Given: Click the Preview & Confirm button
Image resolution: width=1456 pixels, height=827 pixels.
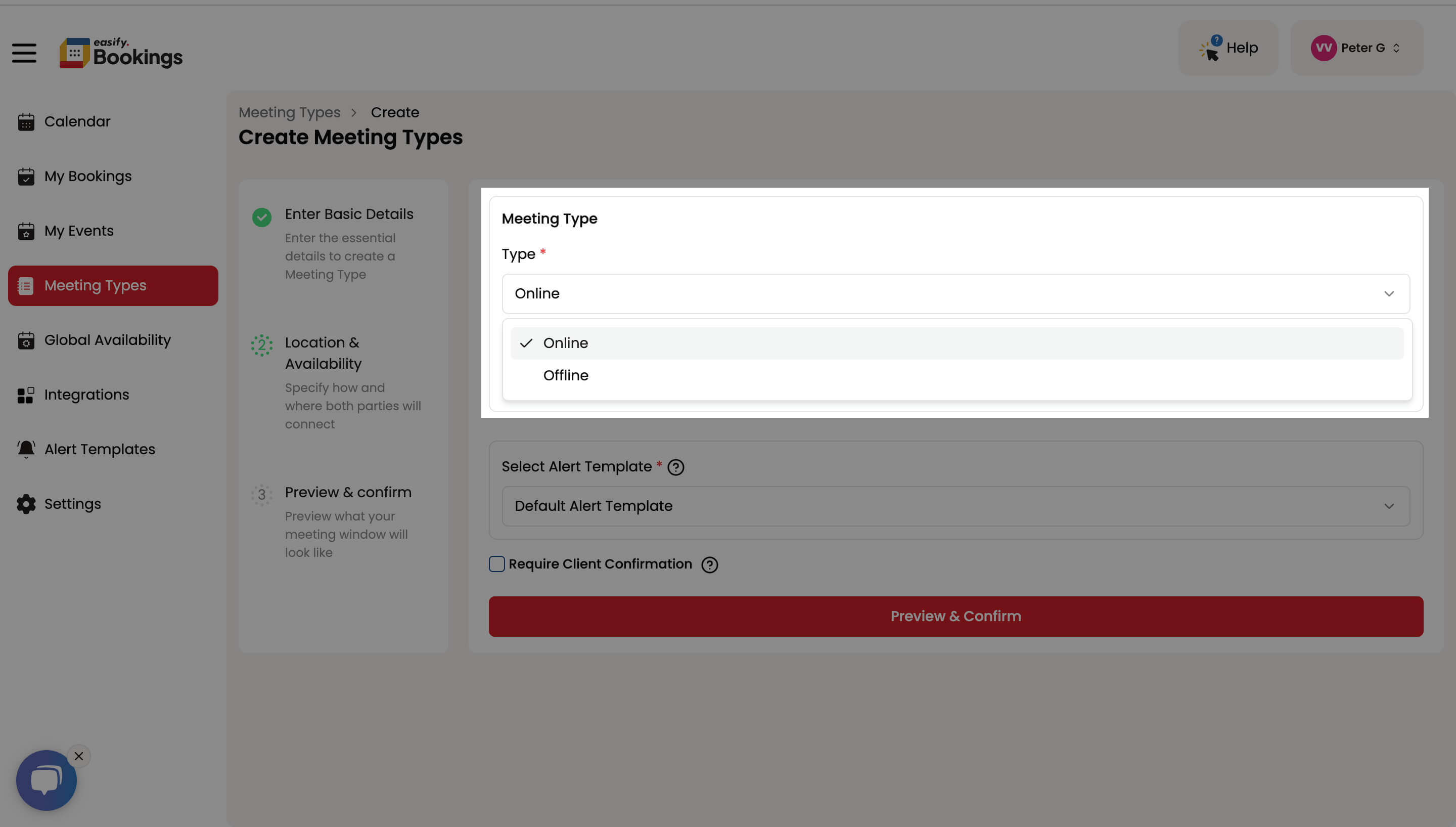Looking at the screenshot, I should [955, 616].
